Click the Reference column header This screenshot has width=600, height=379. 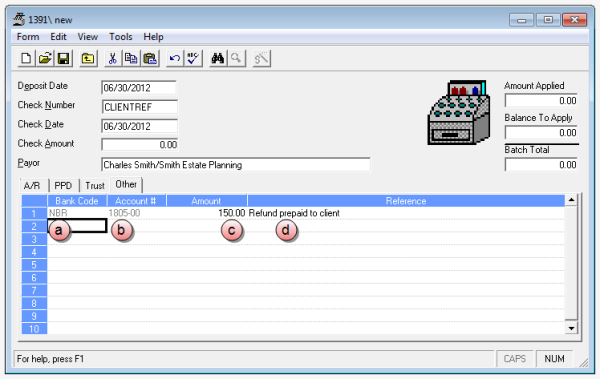[x=406, y=201]
